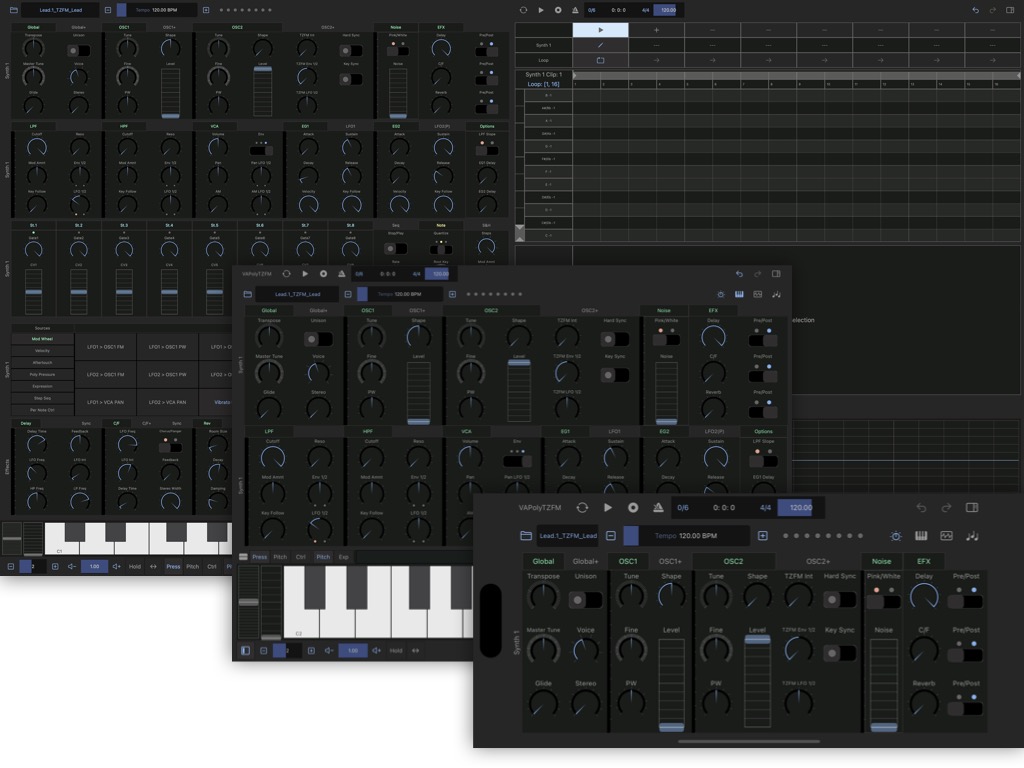Toggle Unison switch in the middle window
This screenshot has width=1024, height=768.
click(x=319, y=339)
